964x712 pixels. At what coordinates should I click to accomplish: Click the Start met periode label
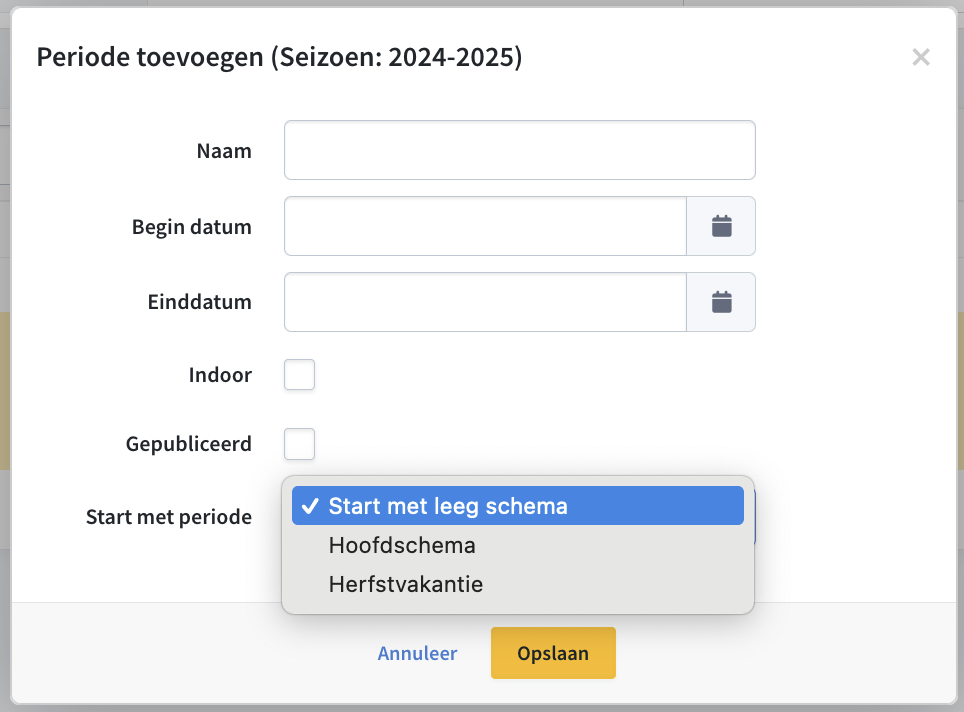click(169, 517)
